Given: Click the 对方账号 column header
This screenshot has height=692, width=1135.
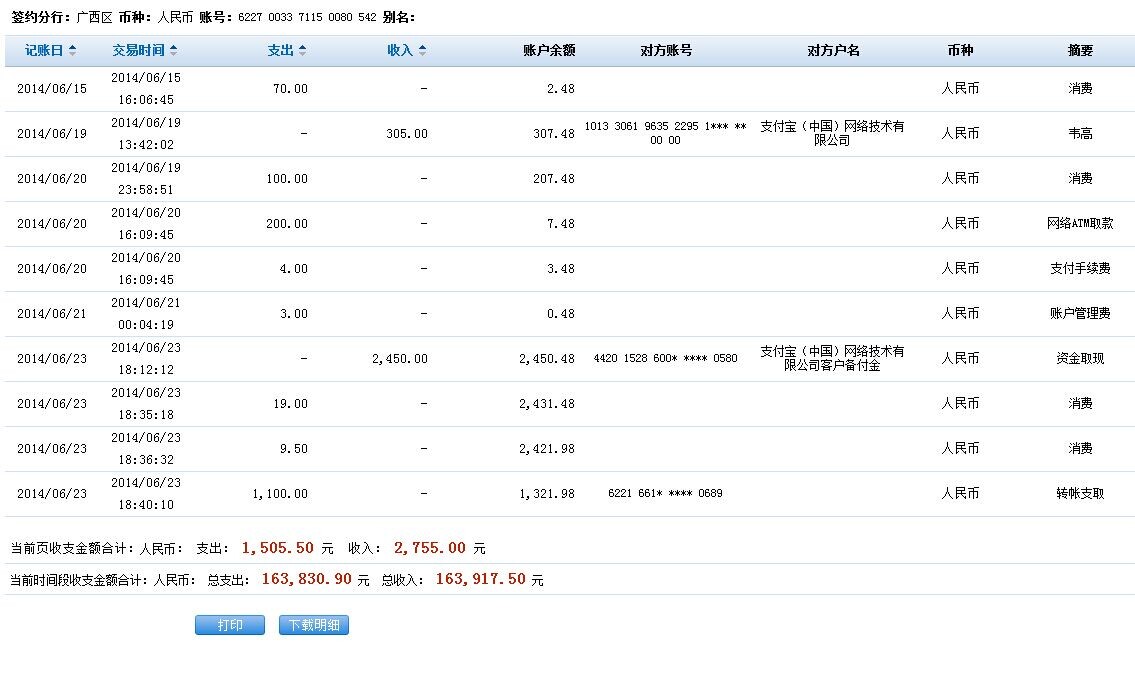Looking at the screenshot, I should (666, 51).
